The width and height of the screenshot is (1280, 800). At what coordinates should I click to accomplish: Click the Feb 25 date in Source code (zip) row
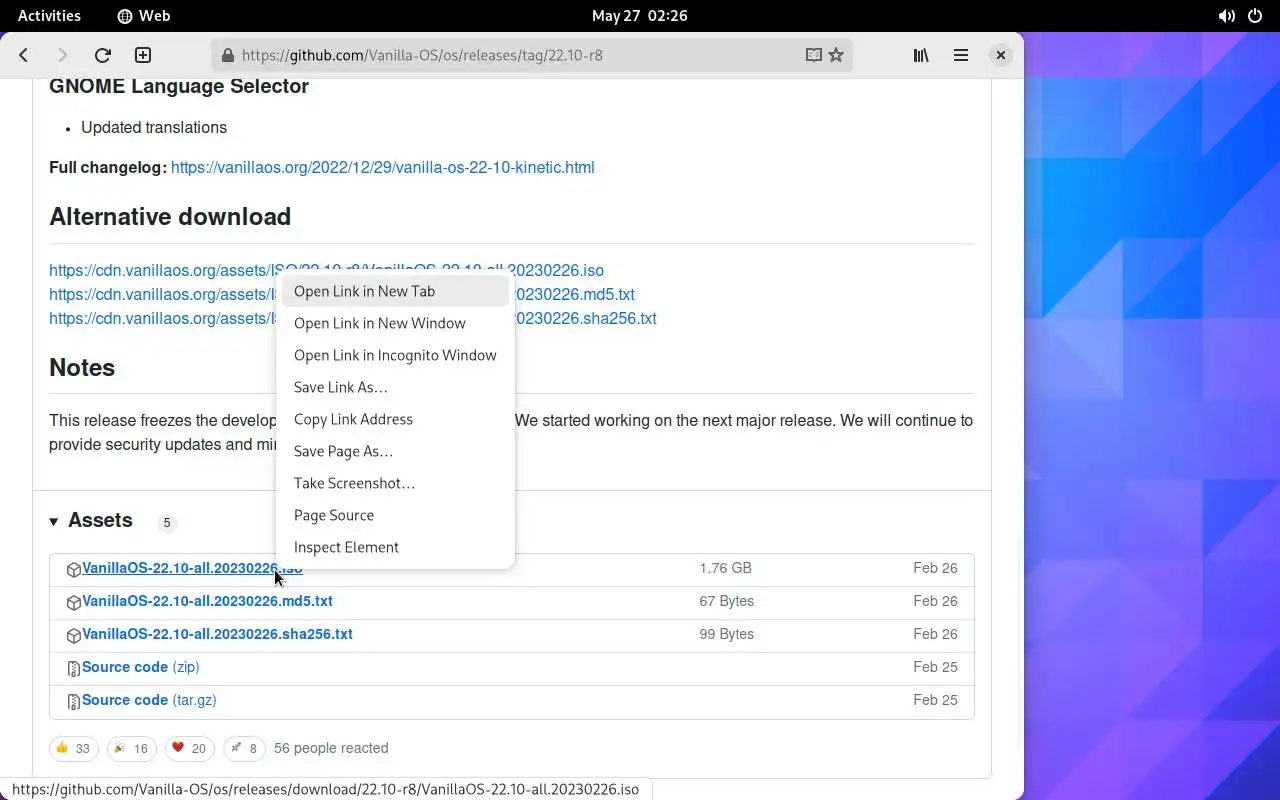pos(935,667)
